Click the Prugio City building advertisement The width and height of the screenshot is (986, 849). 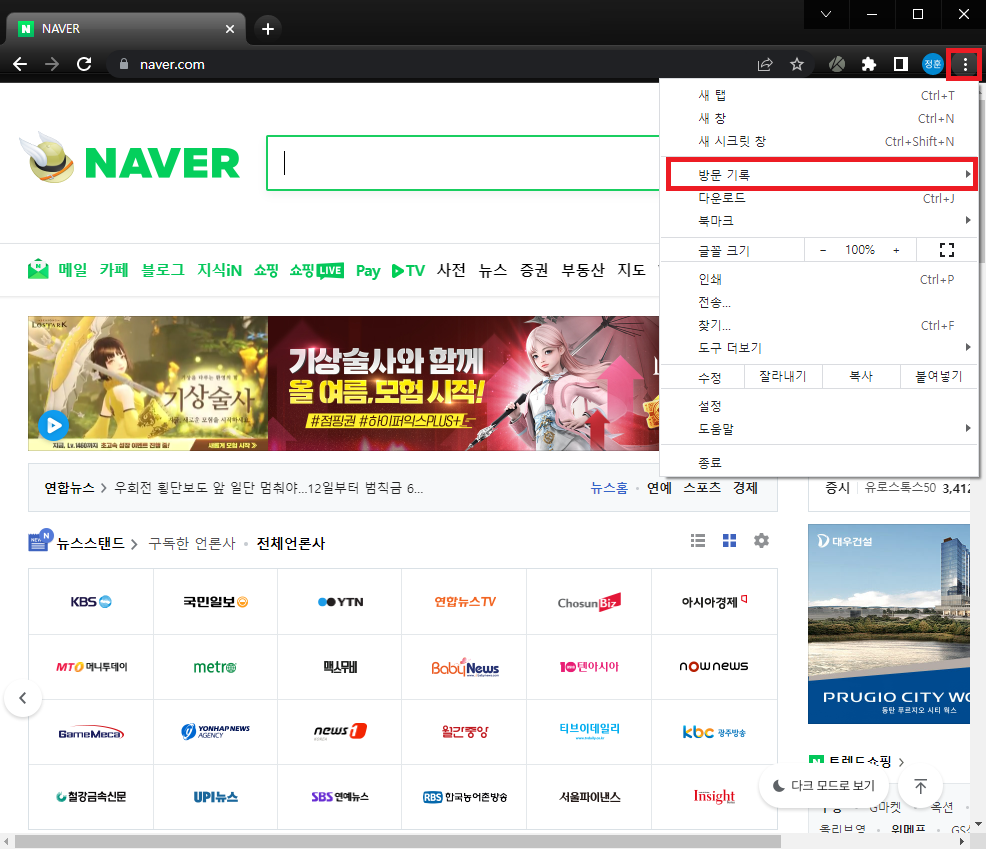click(x=889, y=624)
